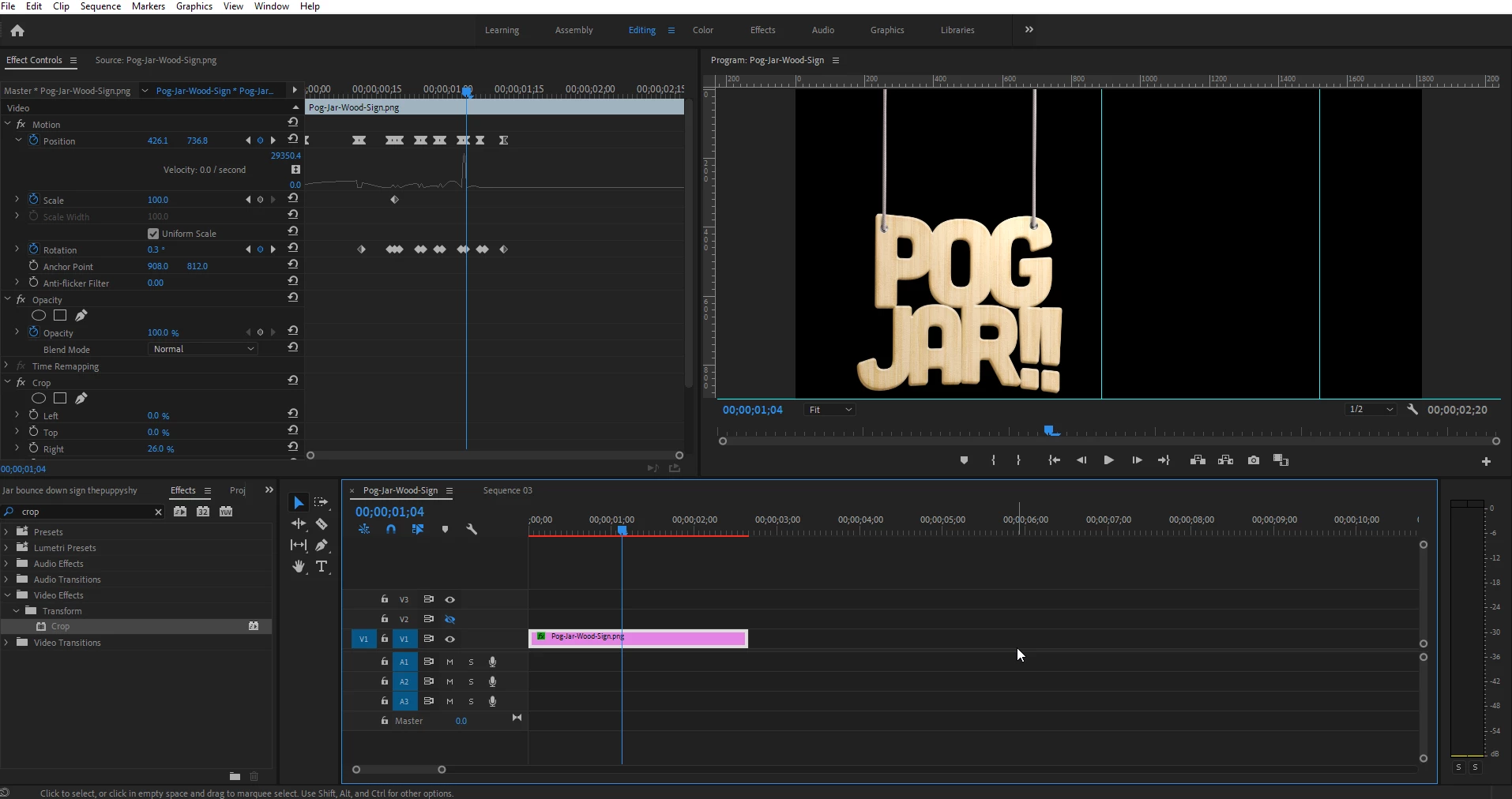Open playback resolution 1/2 dropdown
The height and width of the screenshot is (799, 1512).
point(1372,410)
